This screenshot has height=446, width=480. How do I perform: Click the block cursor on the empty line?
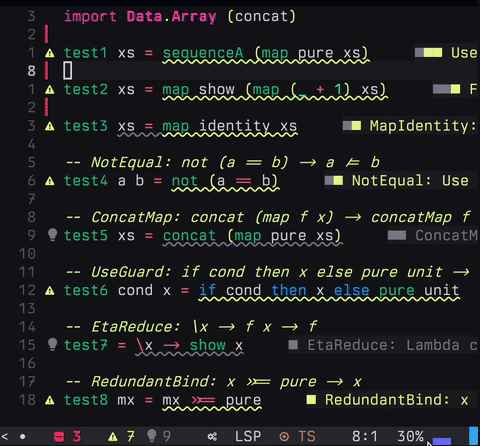[68, 71]
